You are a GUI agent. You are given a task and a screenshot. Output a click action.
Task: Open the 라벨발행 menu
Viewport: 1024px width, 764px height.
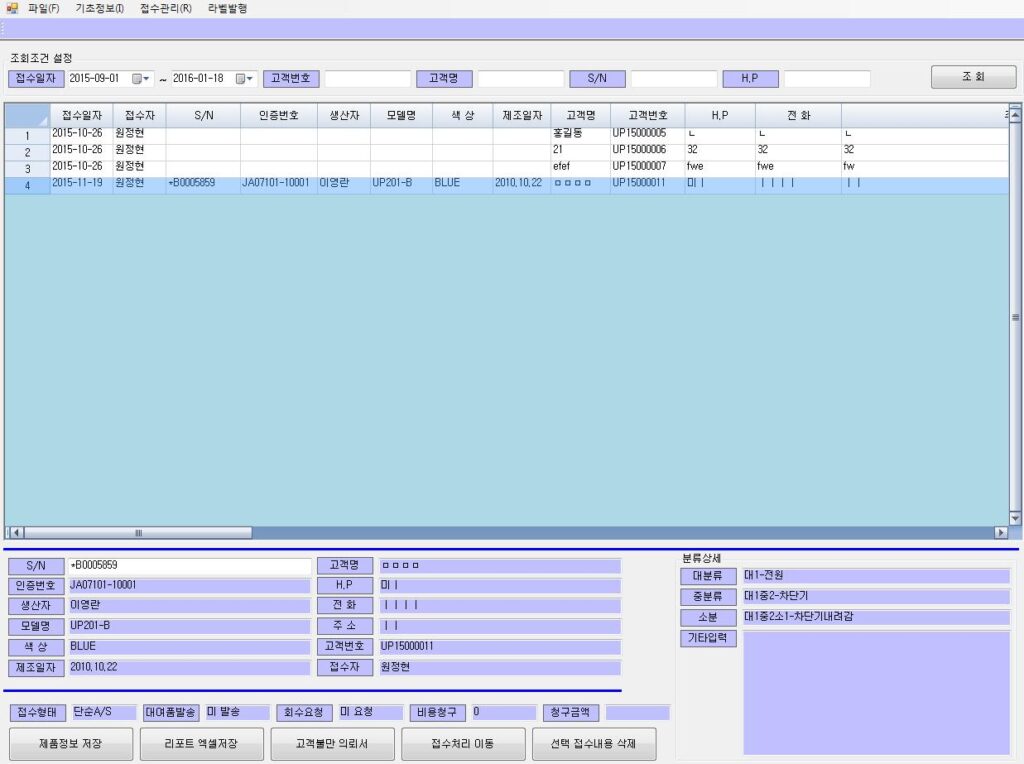click(x=227, y=8)
